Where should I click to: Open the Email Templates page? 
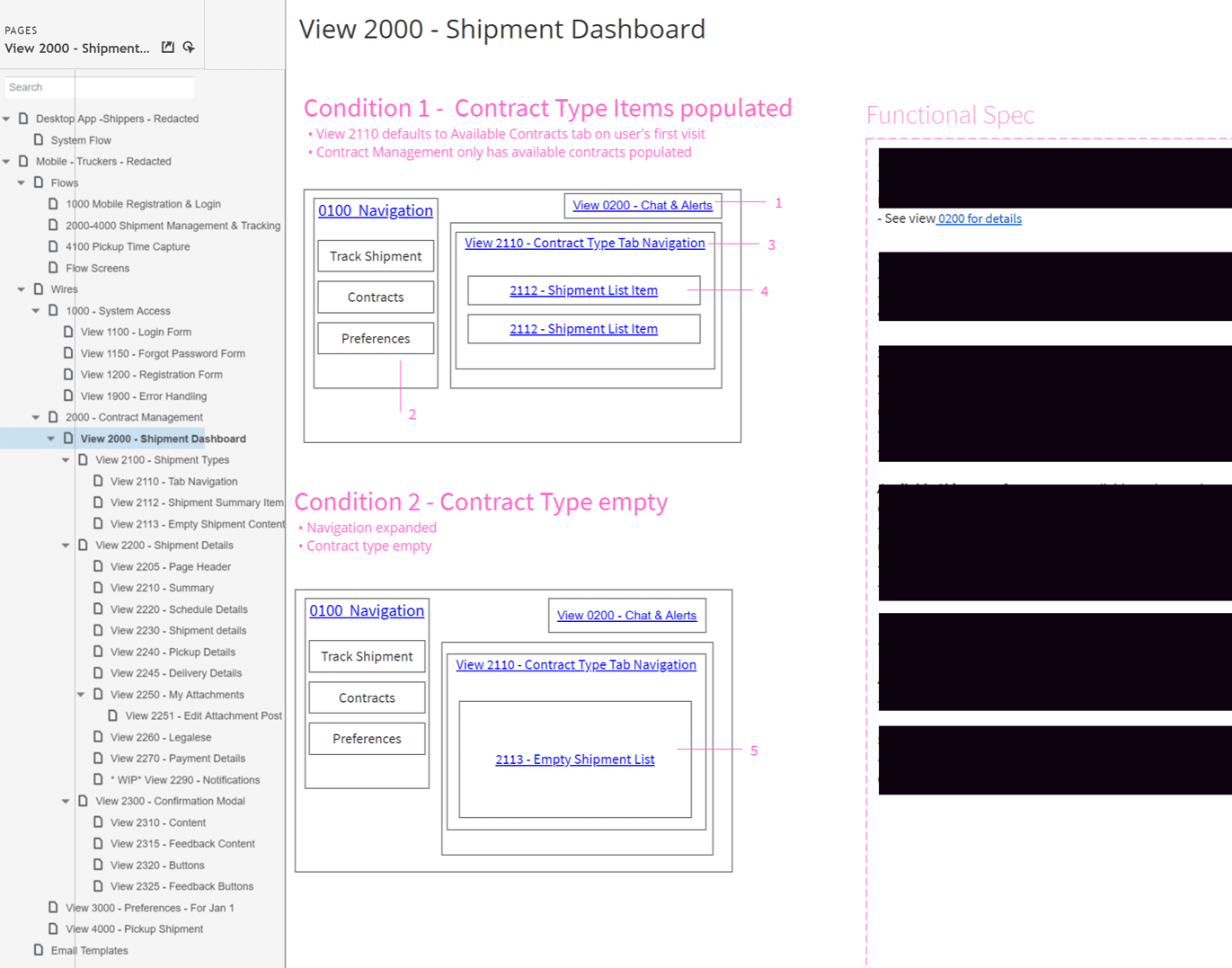pyautogui.click(x=89, y=951)
